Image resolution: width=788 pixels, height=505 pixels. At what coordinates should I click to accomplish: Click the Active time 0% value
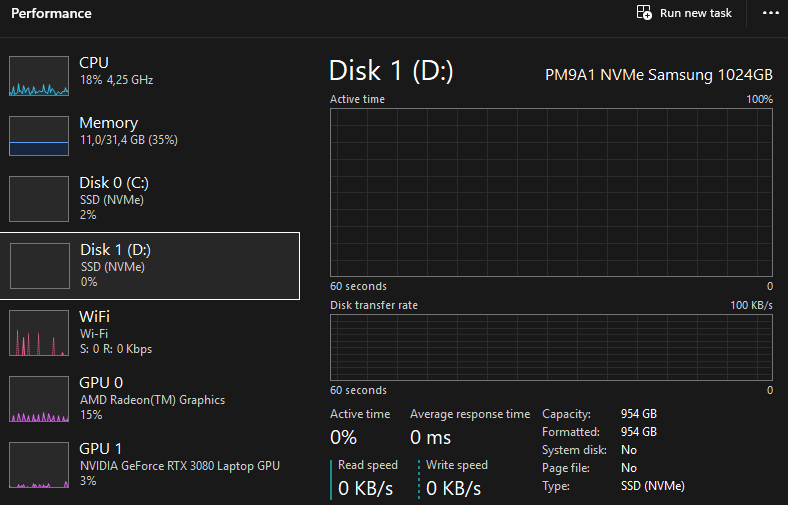pos(344,437)
